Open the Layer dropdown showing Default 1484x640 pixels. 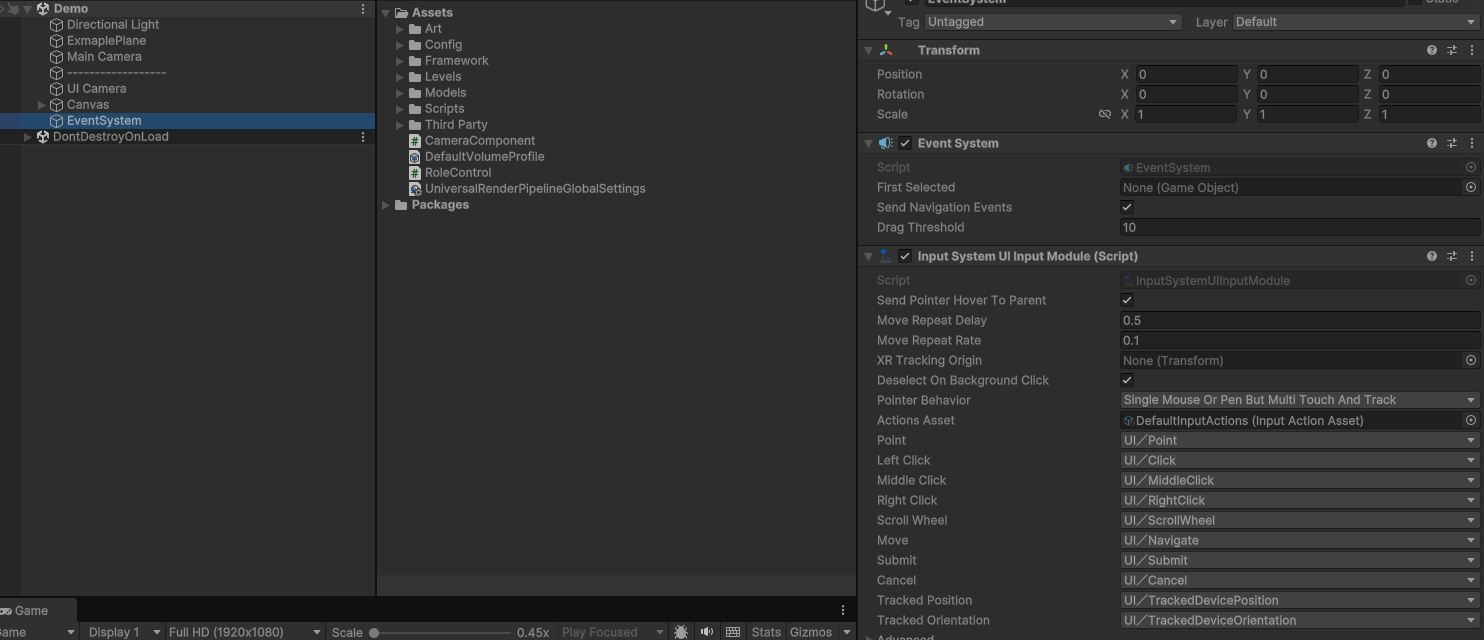1355,22
